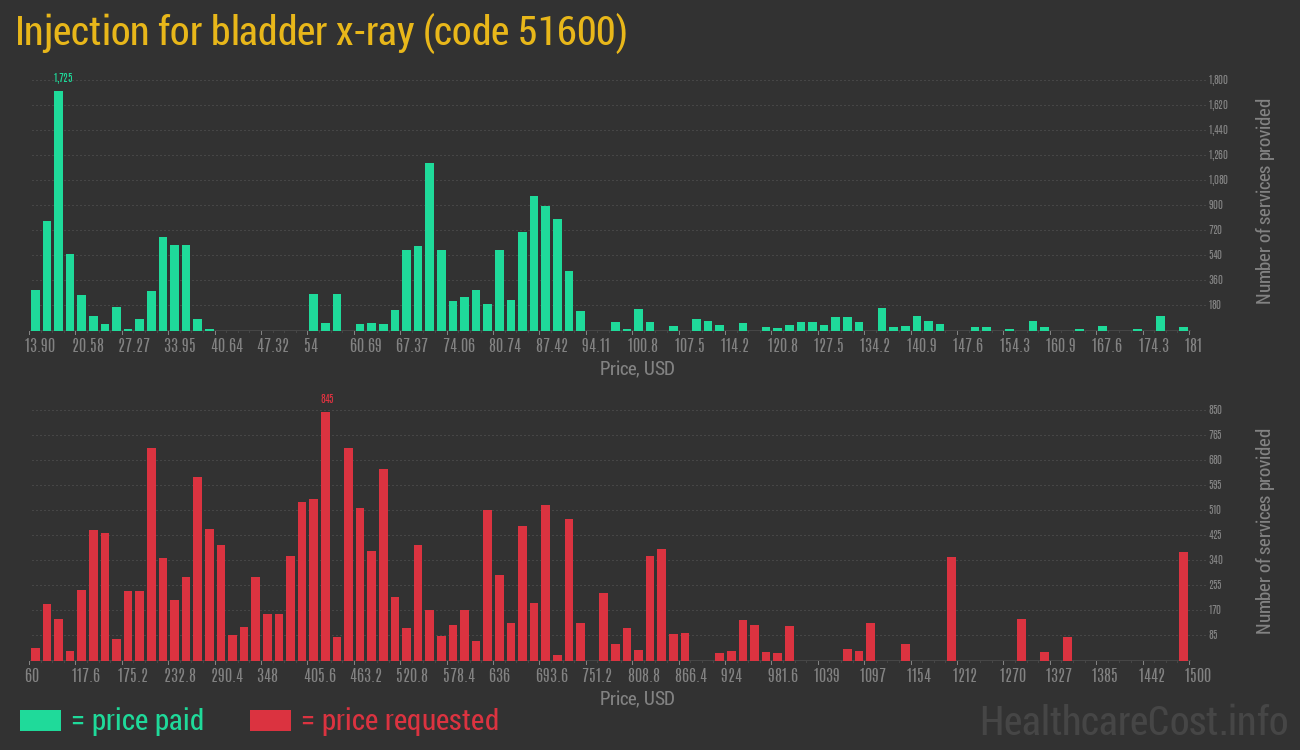The image size is (1300, 750).
Task: Click the chart title with code 51600
Action: pyautogui.click(x=321, y=32)
